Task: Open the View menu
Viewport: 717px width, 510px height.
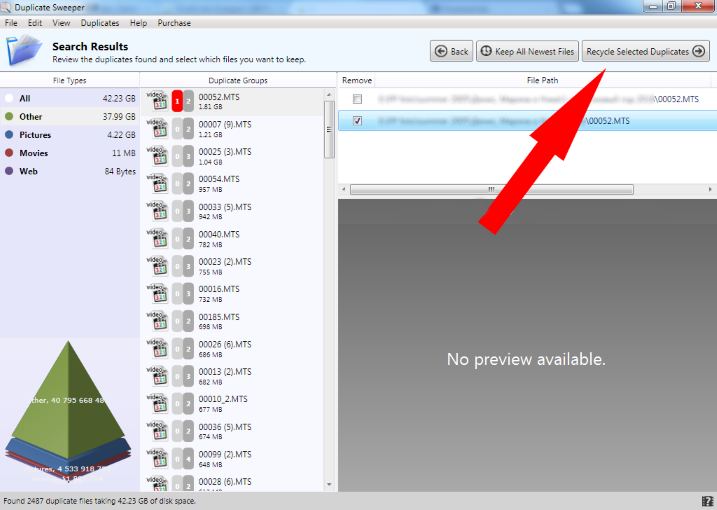Action: pyautogui.click(x=61, y=23)
